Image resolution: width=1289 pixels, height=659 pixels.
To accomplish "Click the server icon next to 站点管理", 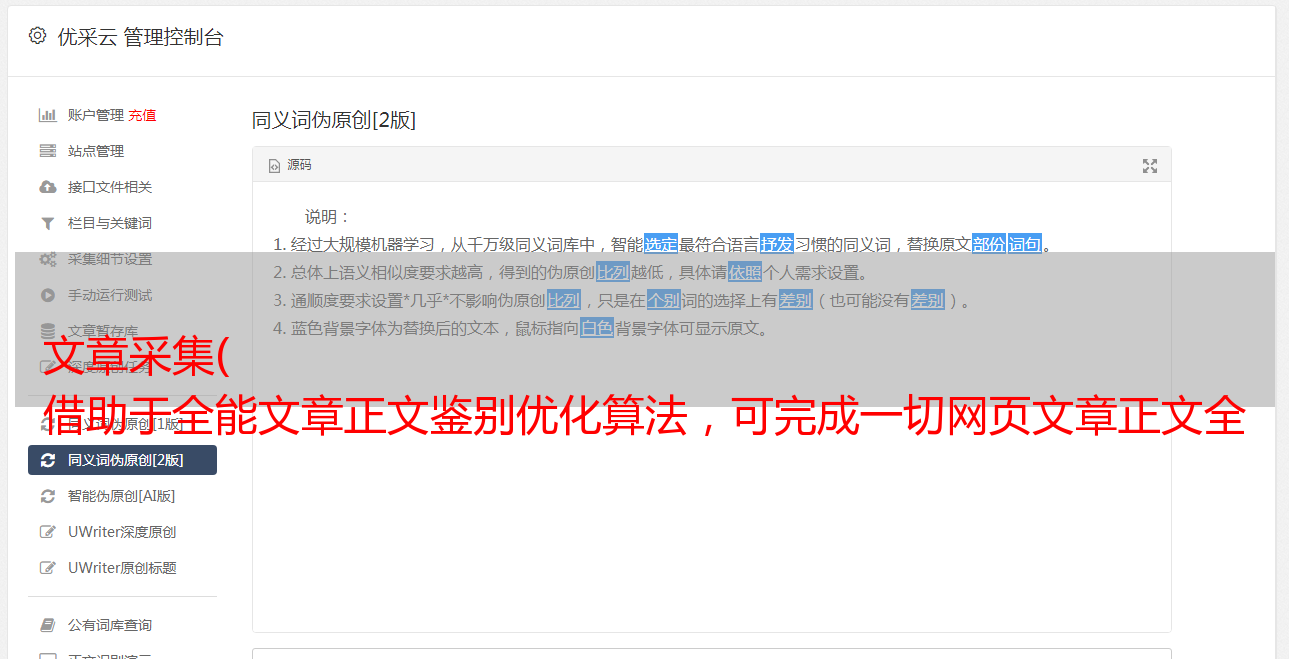I will (x=47, y=151).
